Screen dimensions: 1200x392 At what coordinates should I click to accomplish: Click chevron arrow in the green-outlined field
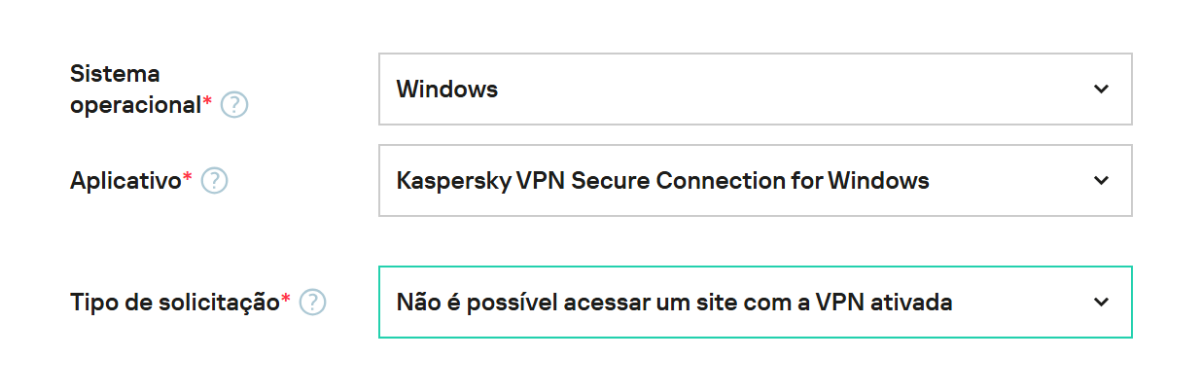click(x=1101, y=302)
